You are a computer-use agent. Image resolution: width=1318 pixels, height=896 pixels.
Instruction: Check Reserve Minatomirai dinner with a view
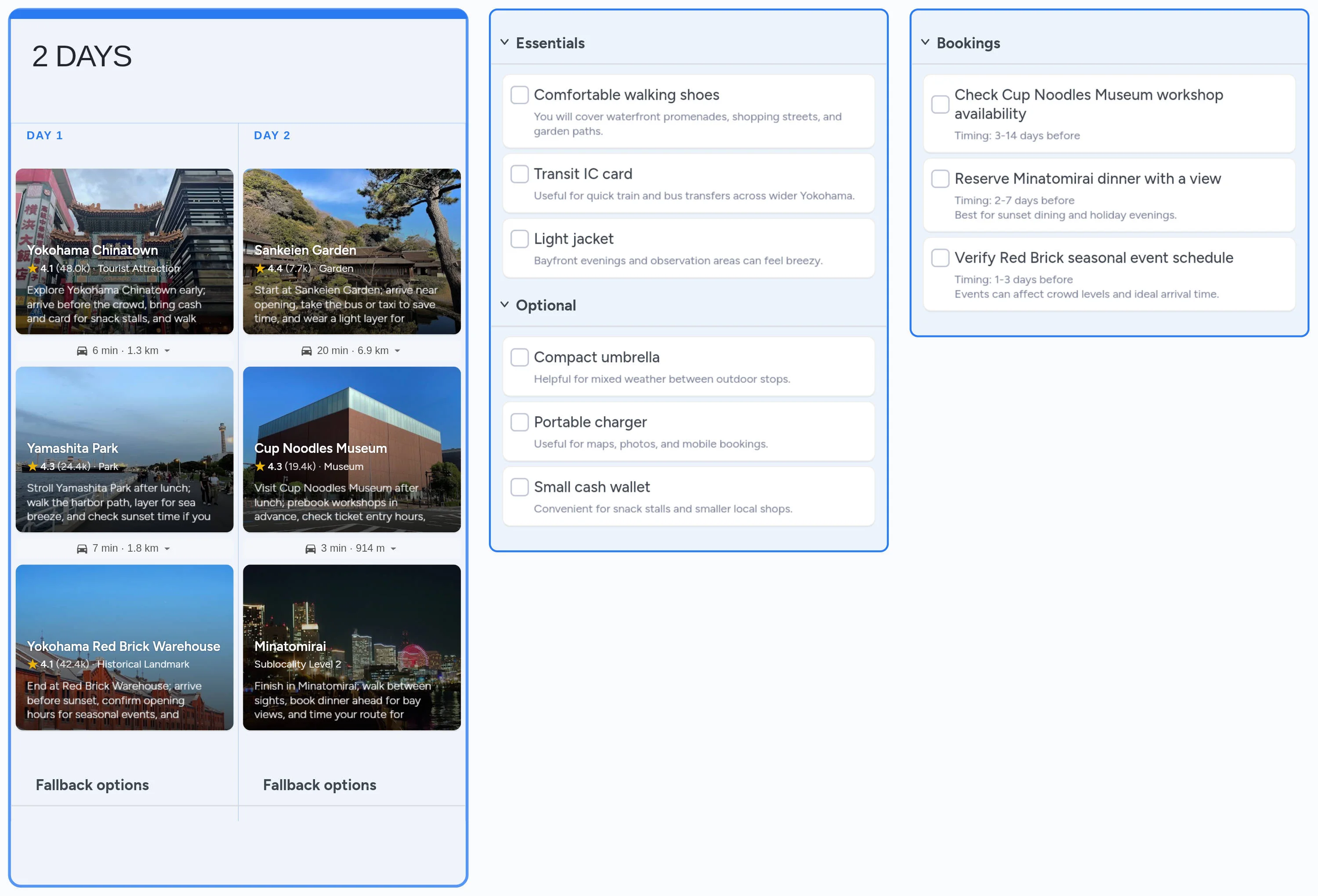click(x=940, y=179)
